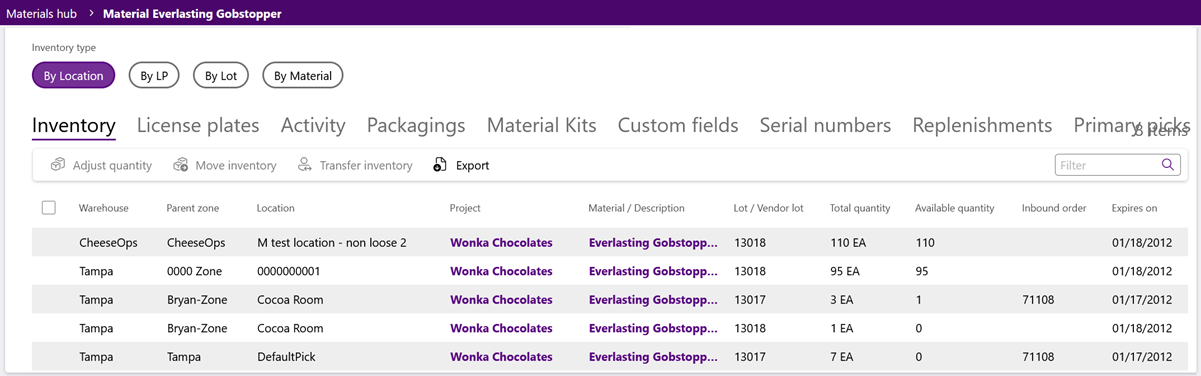Screen dimensions: 1201x376
Task: Click the Material Everlasting Gobstopper breadcrumb title
Action: [192, 14]
